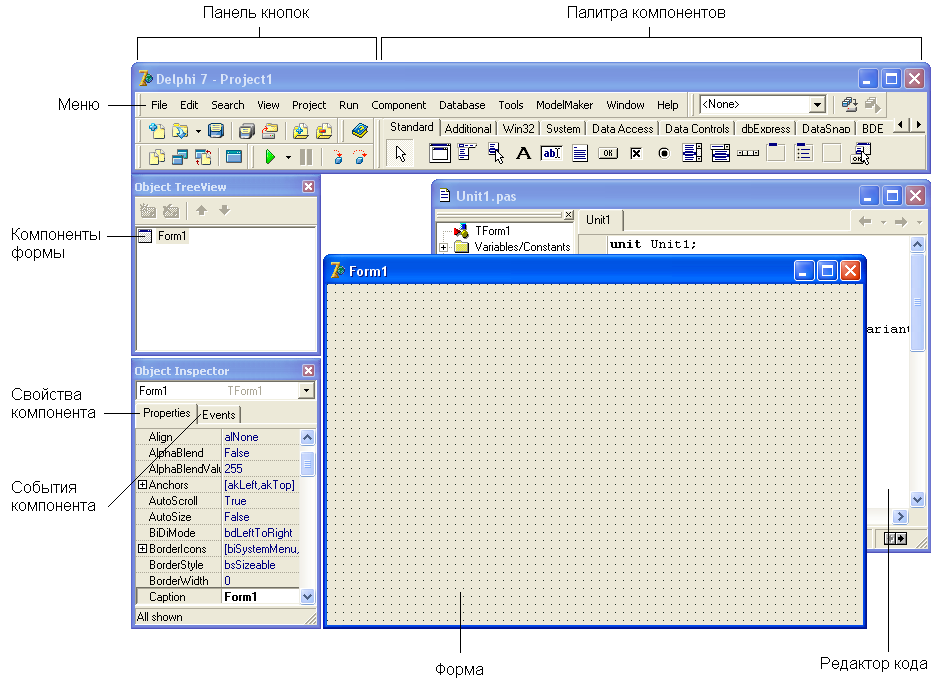Expand Variables/Constants in code explorer
This screenshot has width=950, height=681.
click(x=443, y=247)
